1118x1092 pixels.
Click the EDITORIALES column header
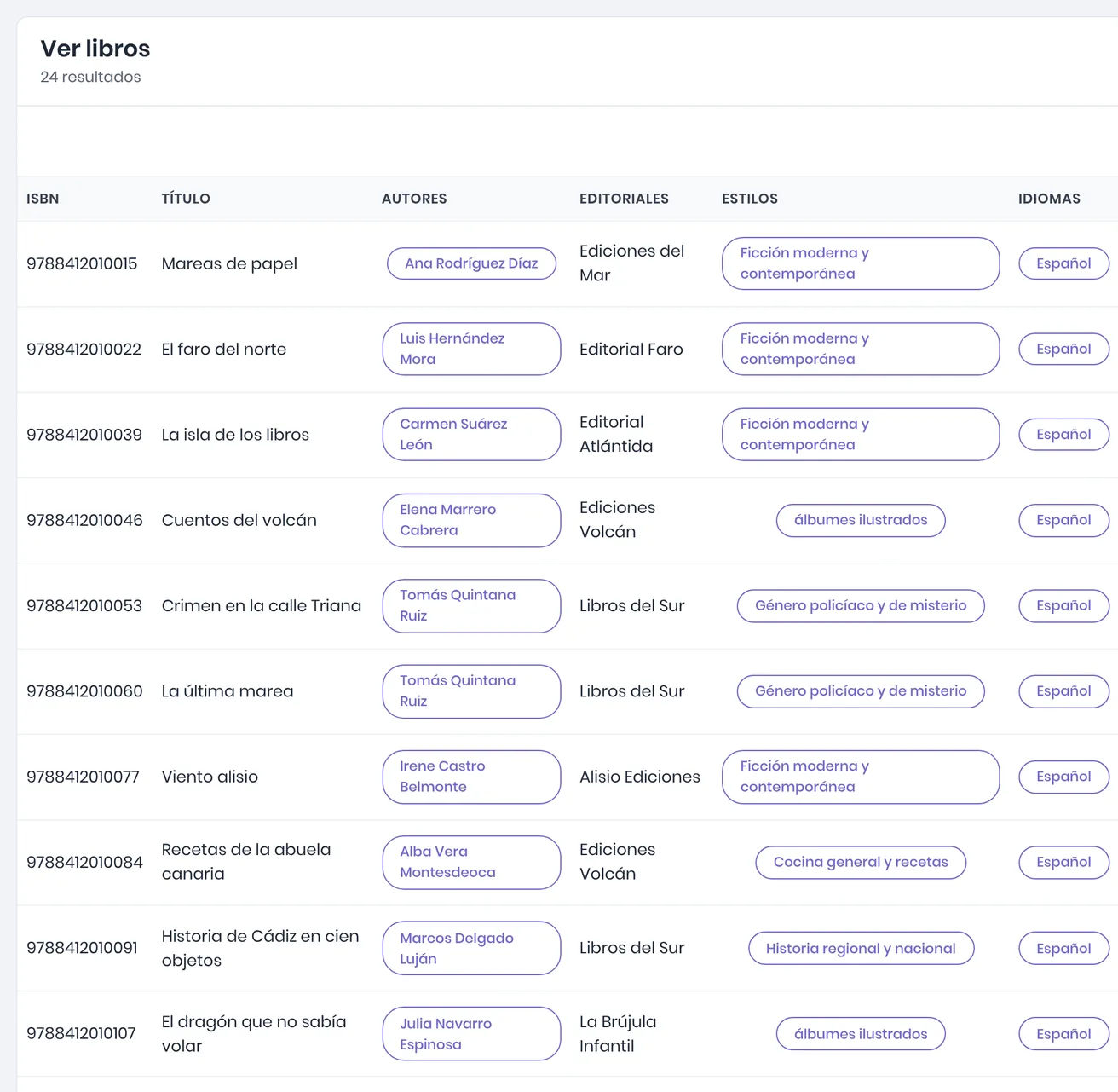[x=624, y=199]
